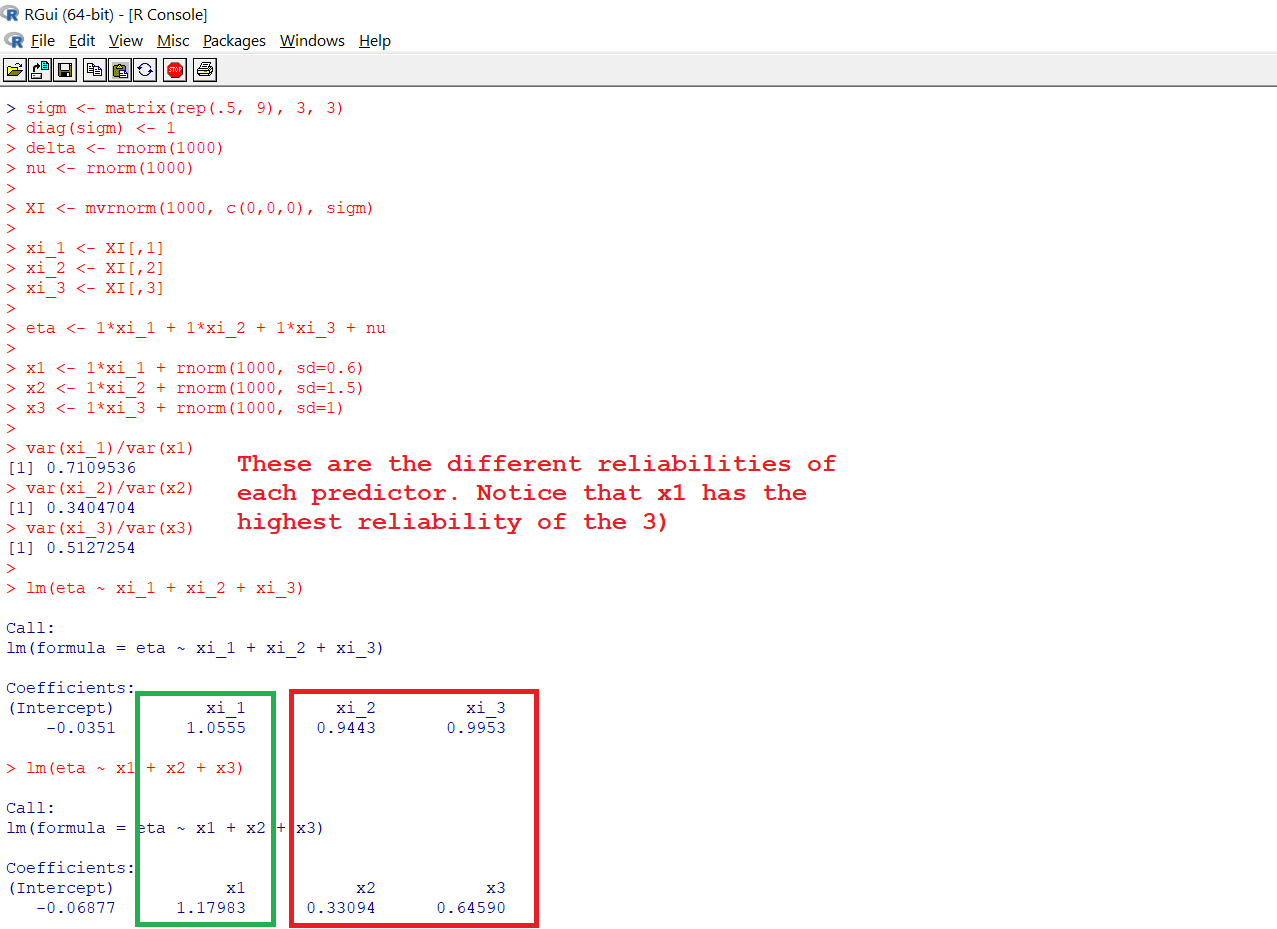The height and width of the screenshot is (929, 1277).
Task: Open the Windows menu
Action: pyautogui.click(x=312, y=41)
